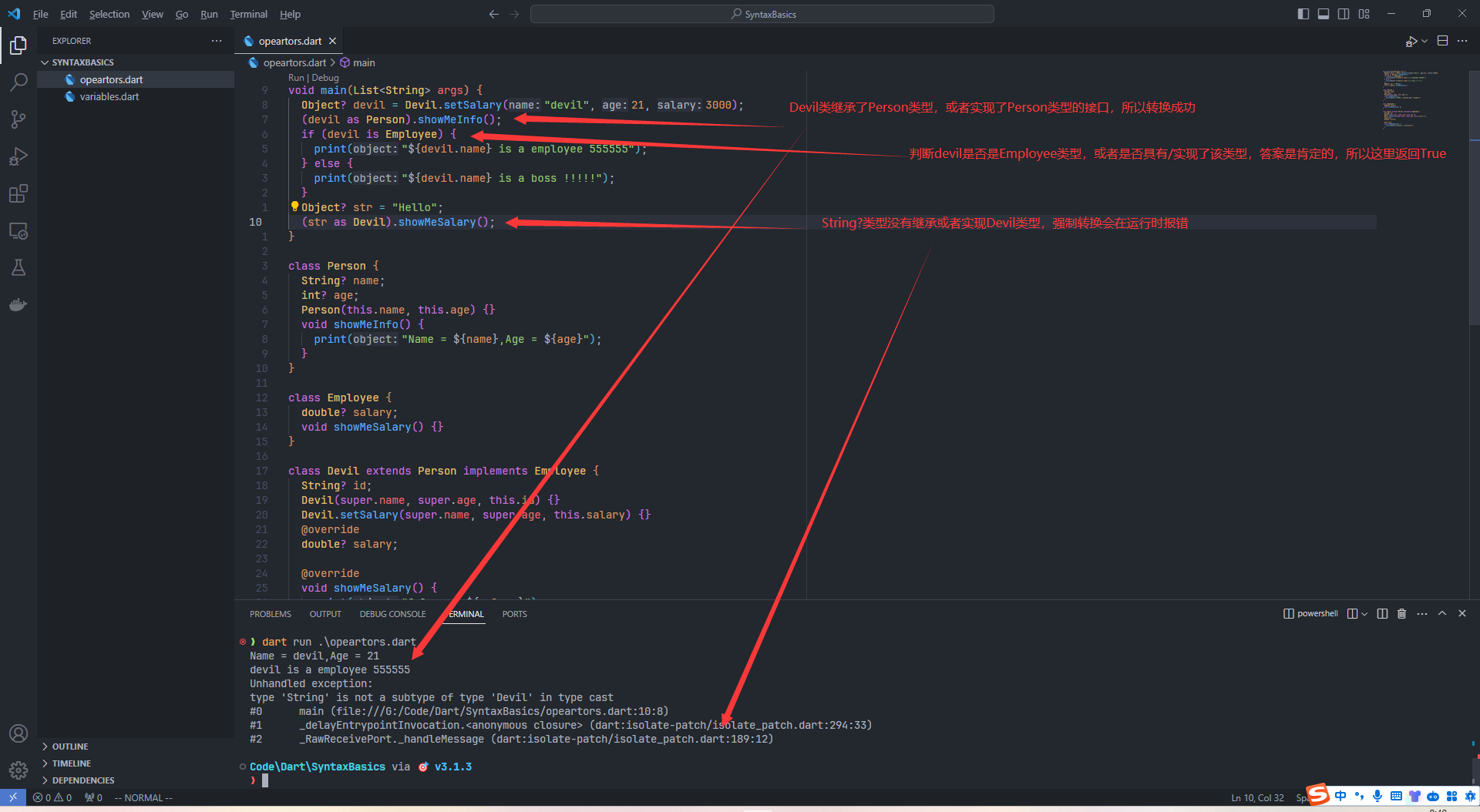Viewport: 1480px width, 812px height.
Task: Click the main symbol in the breadcrumb
Action: (x=358, y=62)
